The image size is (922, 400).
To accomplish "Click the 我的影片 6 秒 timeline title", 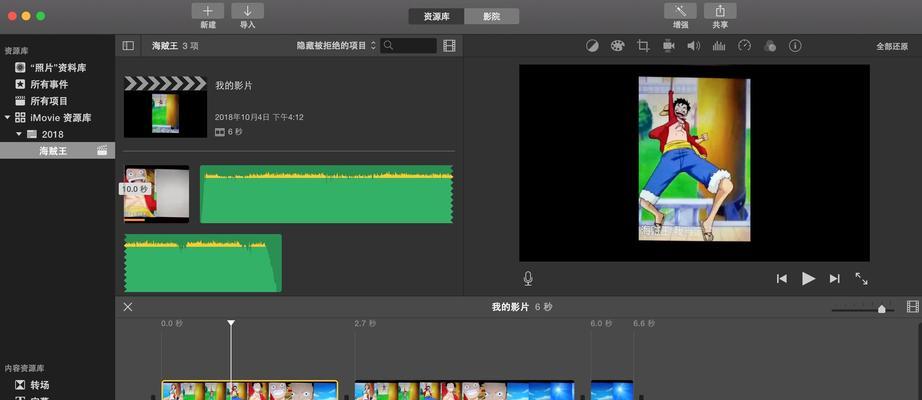I will point(522,307).
